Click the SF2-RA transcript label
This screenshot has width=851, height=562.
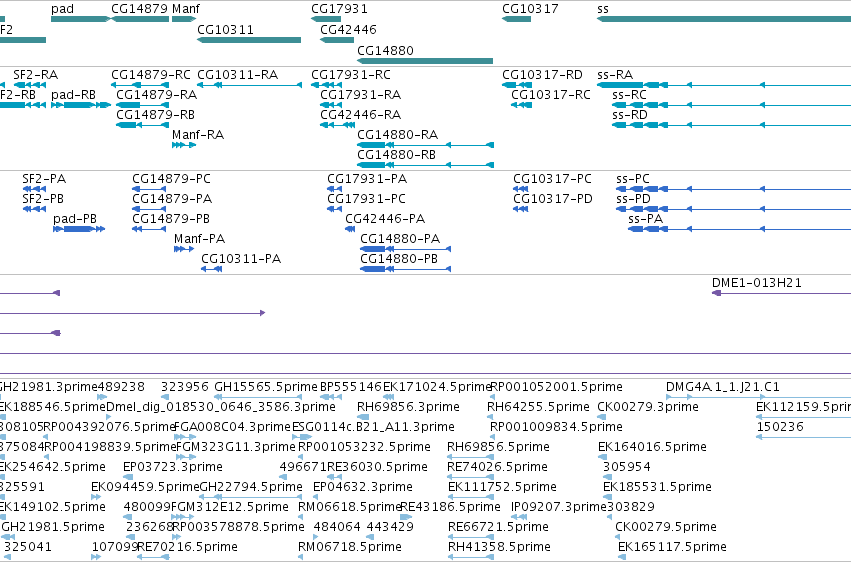pyautogui.click(x=36, y=75)
